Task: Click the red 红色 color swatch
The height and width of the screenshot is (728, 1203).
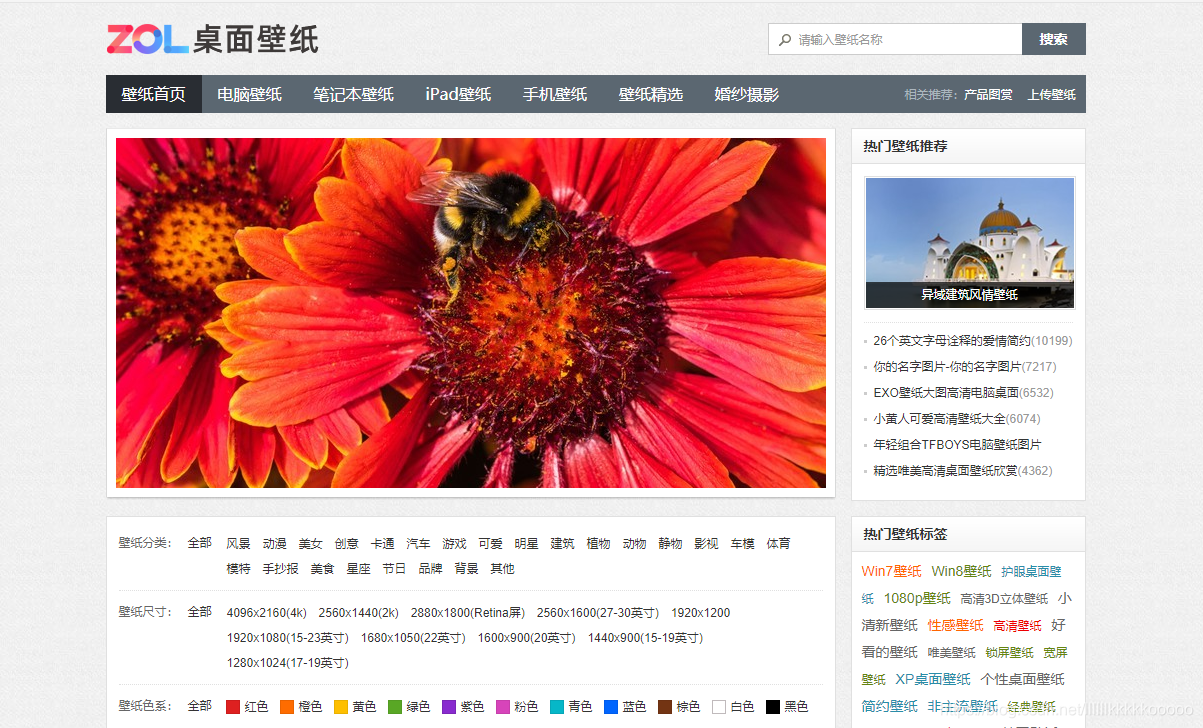Action: (x=247, y=706)
